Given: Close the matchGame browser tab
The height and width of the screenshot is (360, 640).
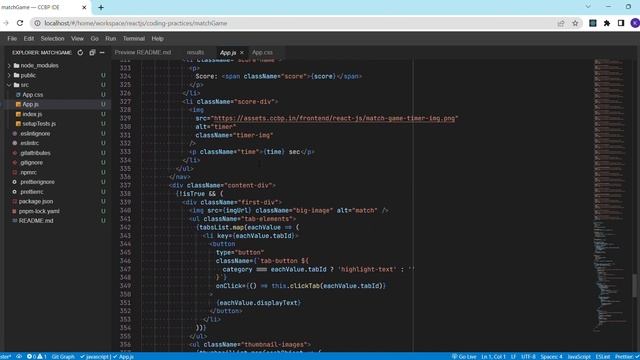Looking at the screenshot, I should (x=84, y=7).
